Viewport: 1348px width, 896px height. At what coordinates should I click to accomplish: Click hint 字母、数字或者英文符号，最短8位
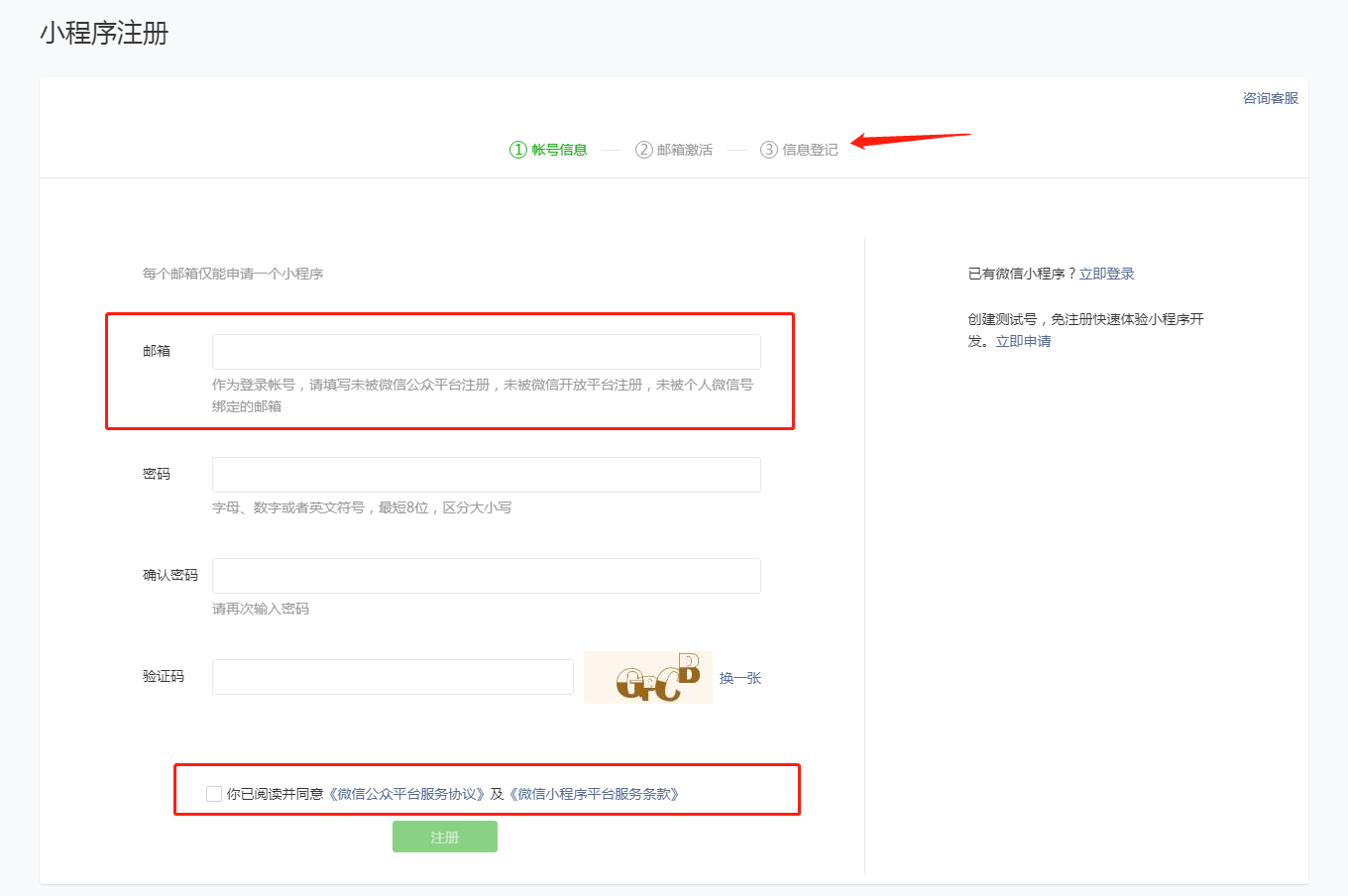[362, 507]
